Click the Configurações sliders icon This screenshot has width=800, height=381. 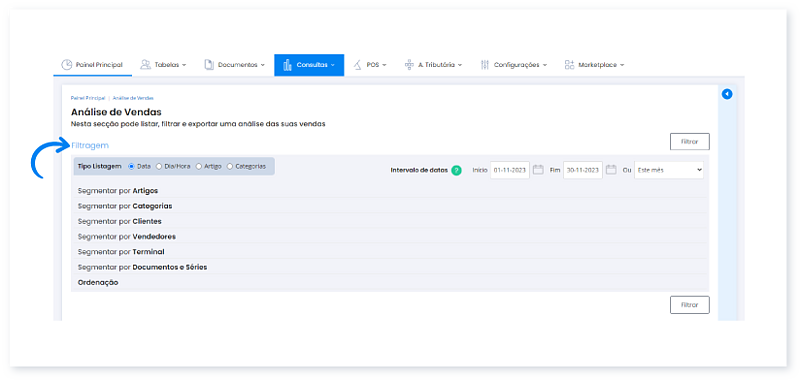pos(485,65)
